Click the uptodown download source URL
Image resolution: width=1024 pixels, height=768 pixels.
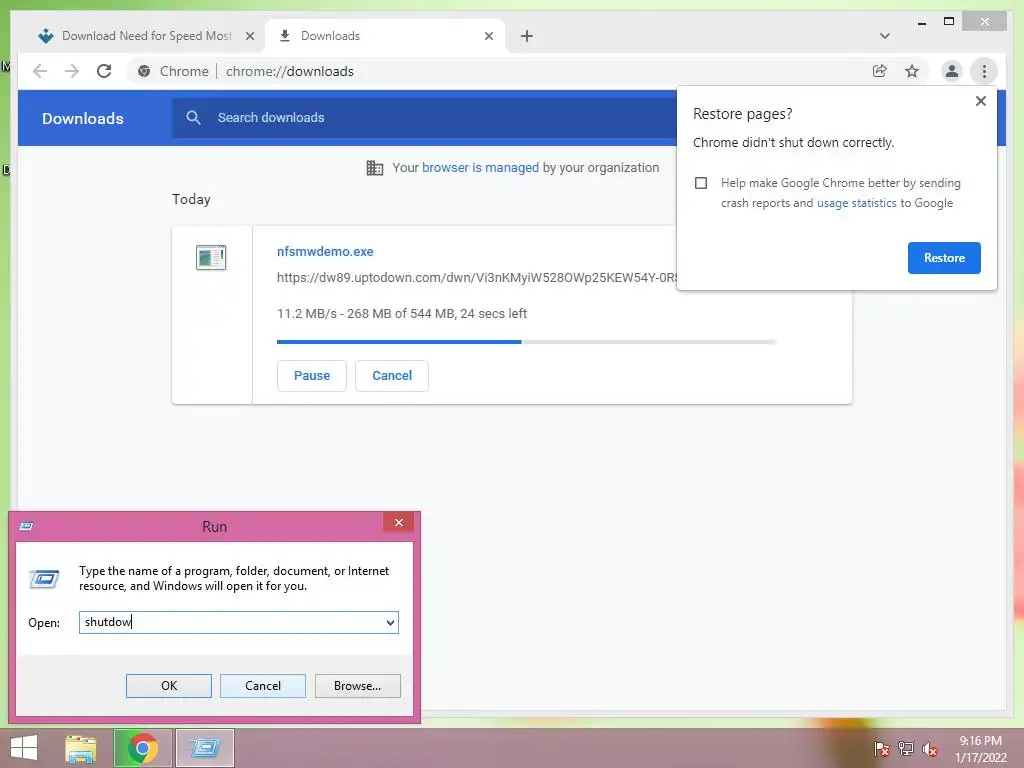(477, 278)
